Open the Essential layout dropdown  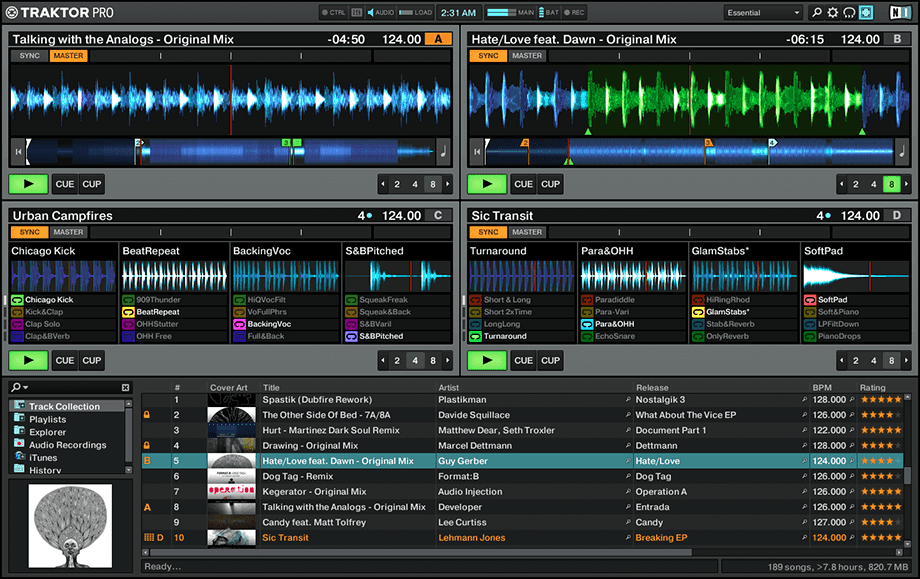click(x=764, y=13)
